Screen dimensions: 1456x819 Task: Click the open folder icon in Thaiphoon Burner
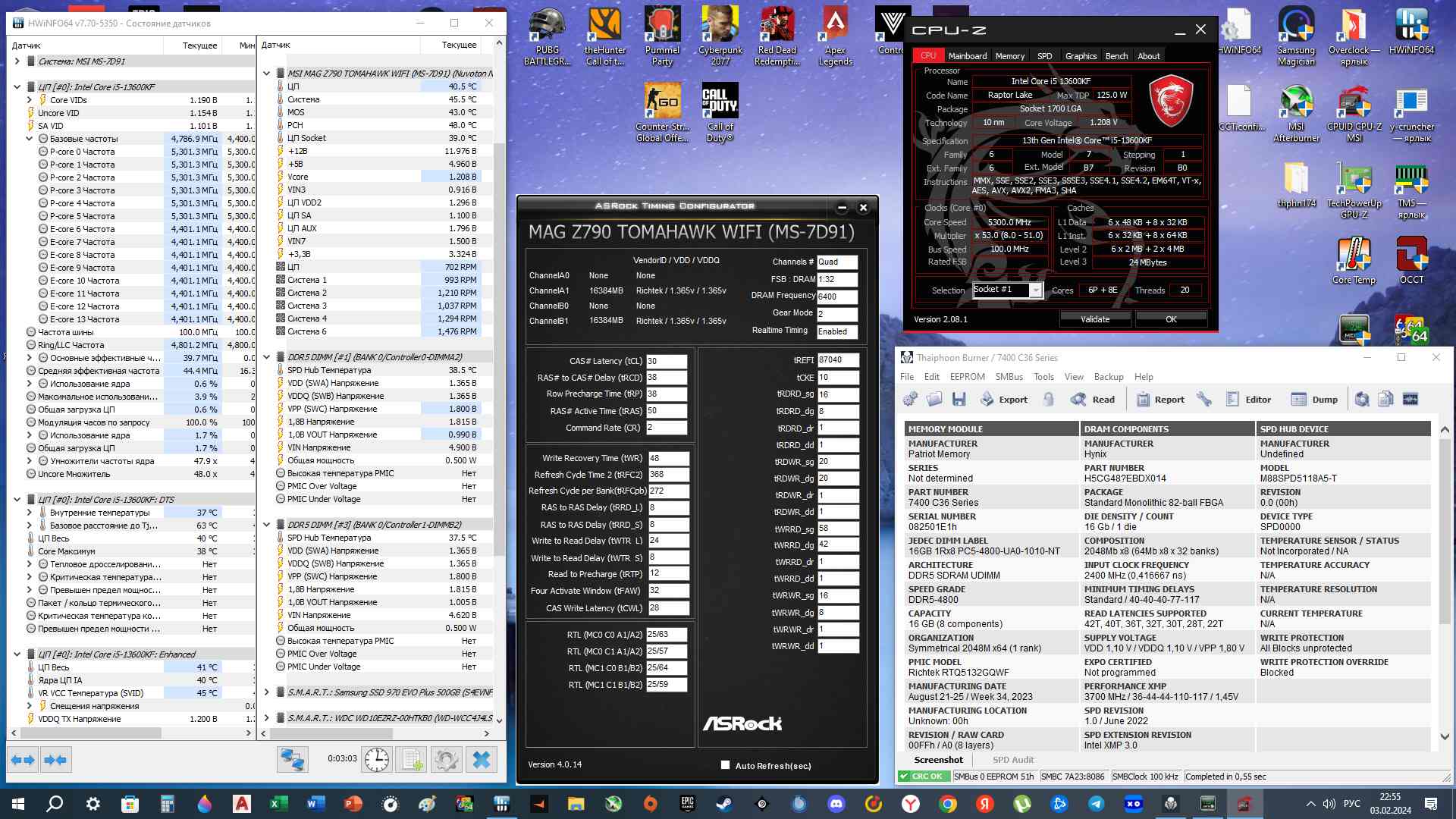click(x=934, y=400)
